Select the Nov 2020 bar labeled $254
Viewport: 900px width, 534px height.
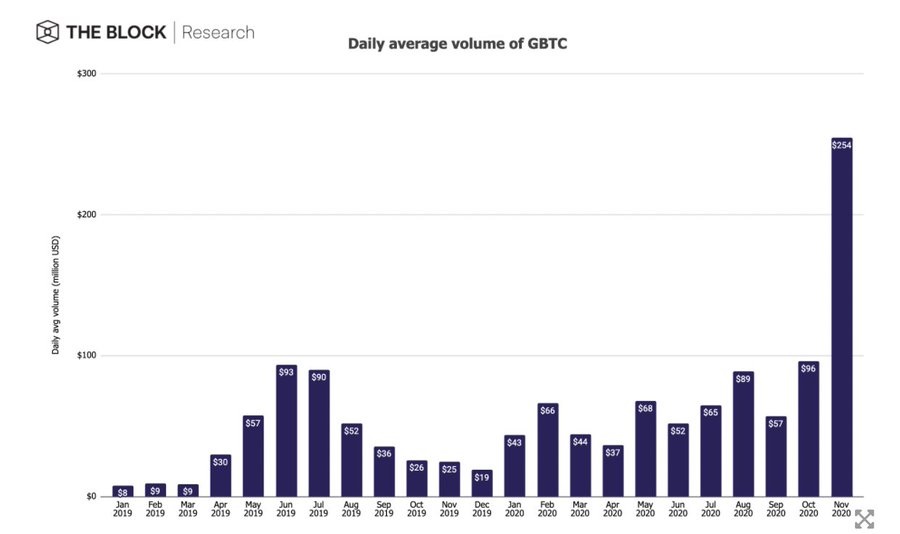coord(841,317)
